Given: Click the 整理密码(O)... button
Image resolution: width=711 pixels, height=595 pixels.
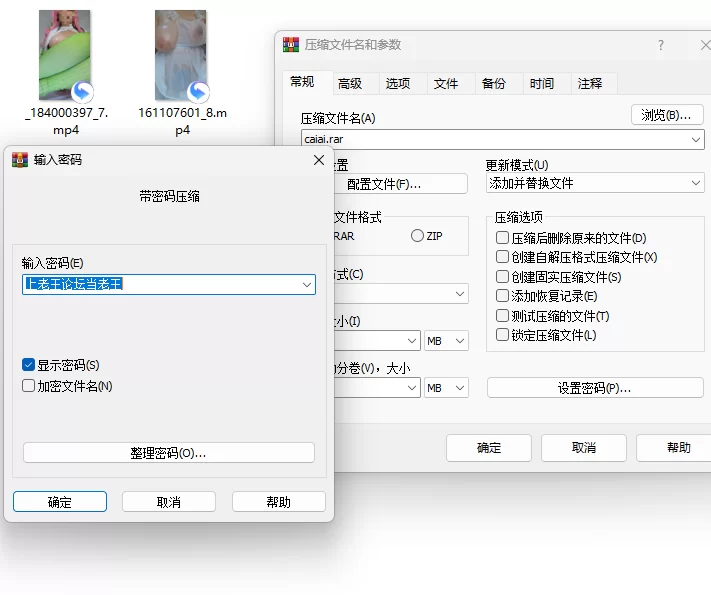Looking at the screenshot, I should (169, 453).
